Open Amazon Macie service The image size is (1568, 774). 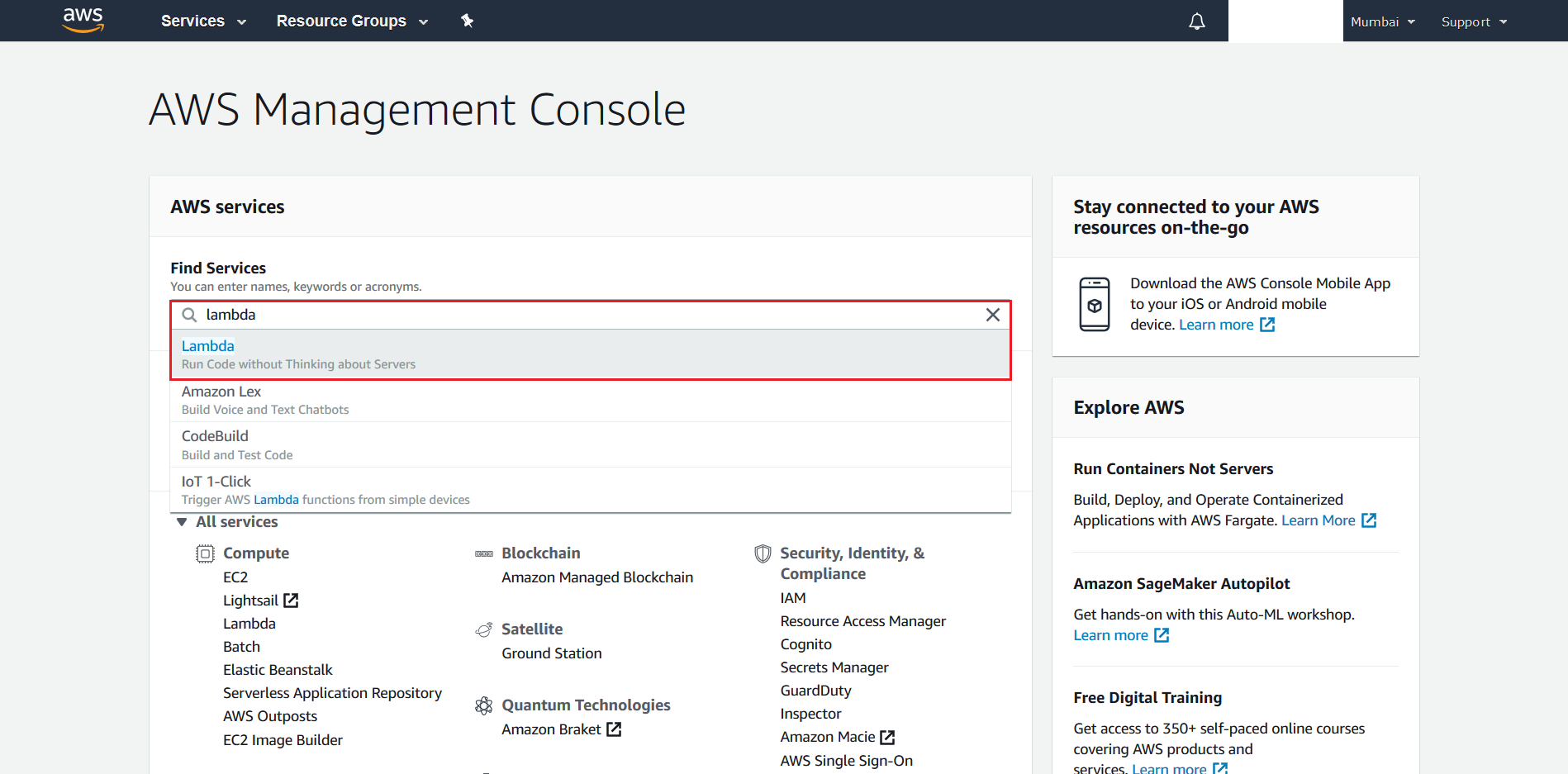coord(828,737)
